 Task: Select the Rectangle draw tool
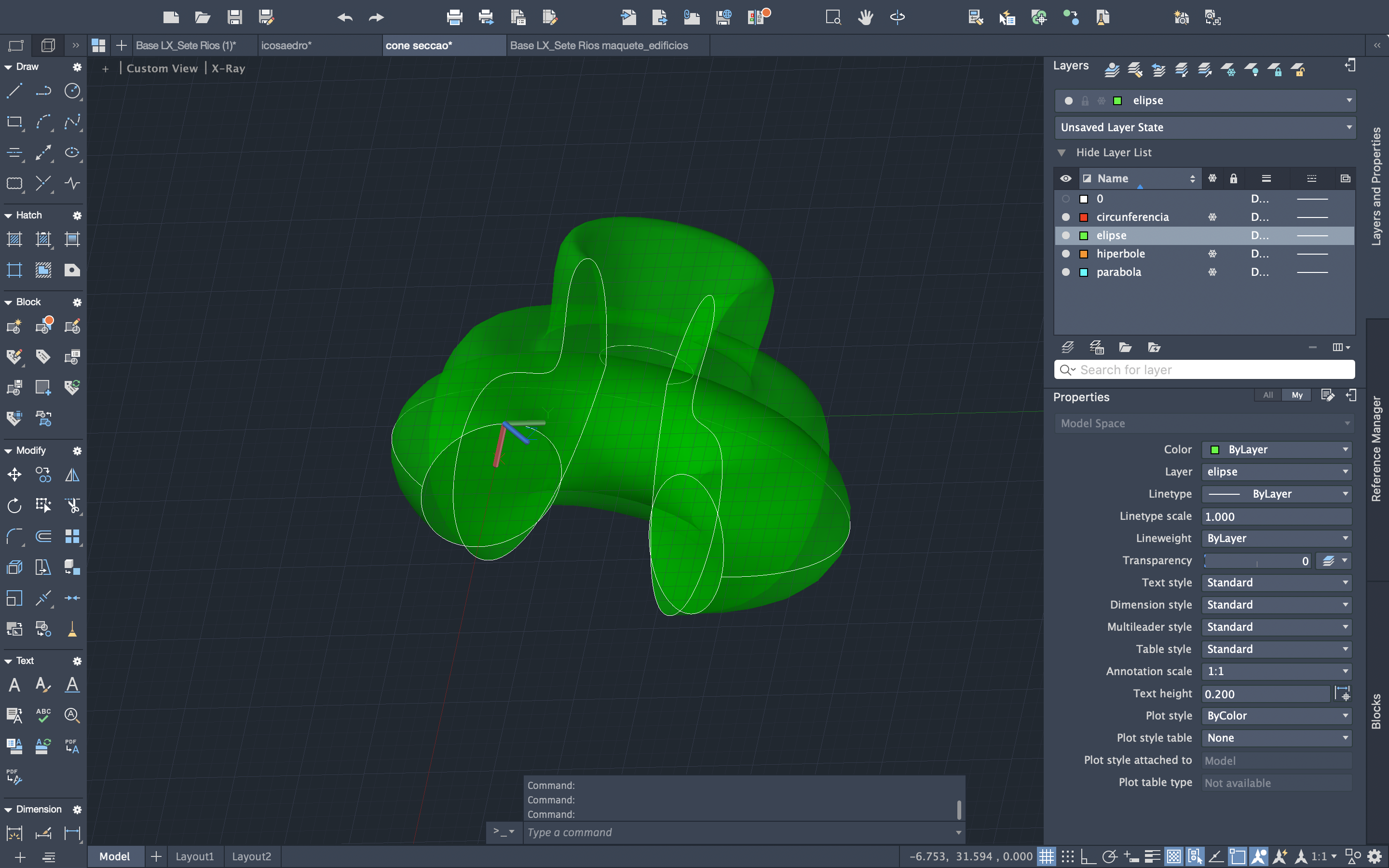[x=14, y=122]
